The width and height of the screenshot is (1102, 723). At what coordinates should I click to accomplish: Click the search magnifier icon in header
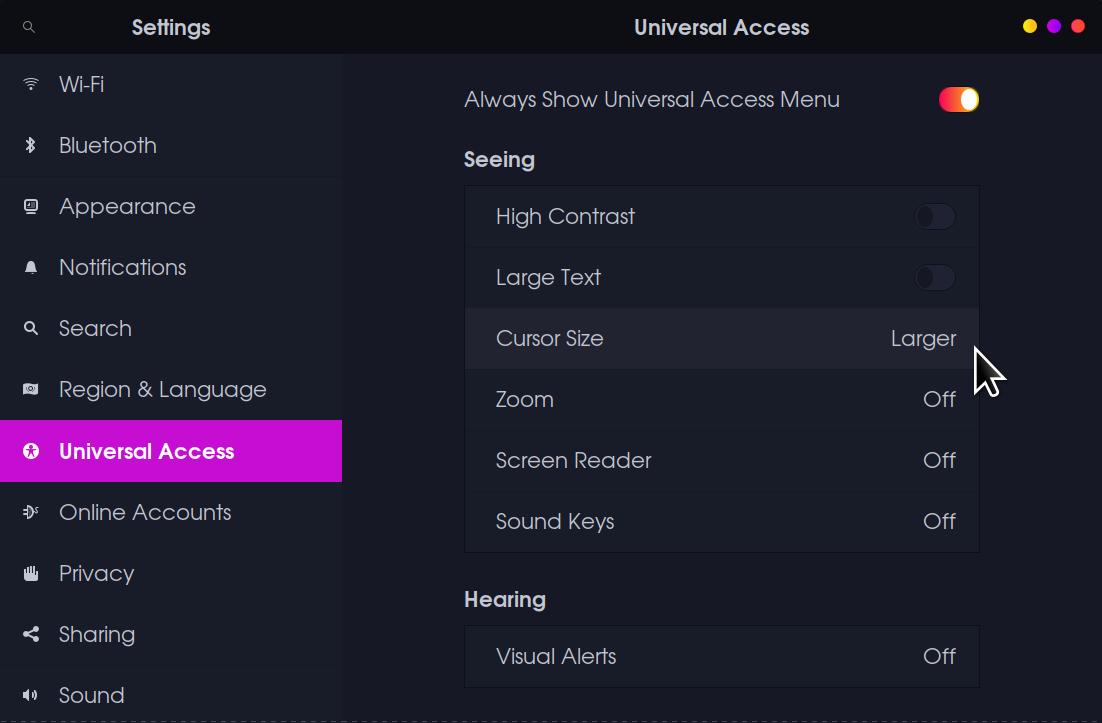29,27
